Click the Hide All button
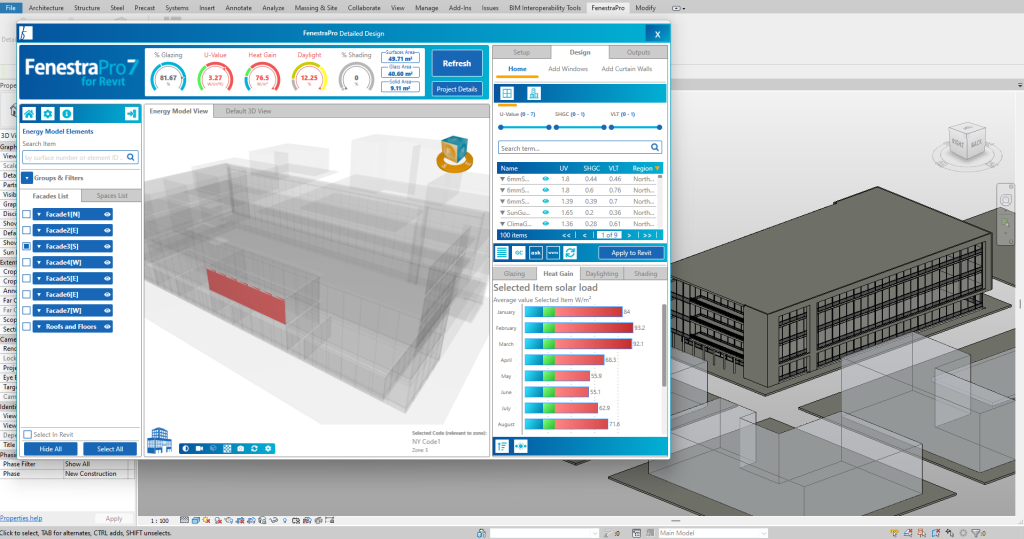The image size is (1024, 539). pyautogui.click(x=50, y=449)
